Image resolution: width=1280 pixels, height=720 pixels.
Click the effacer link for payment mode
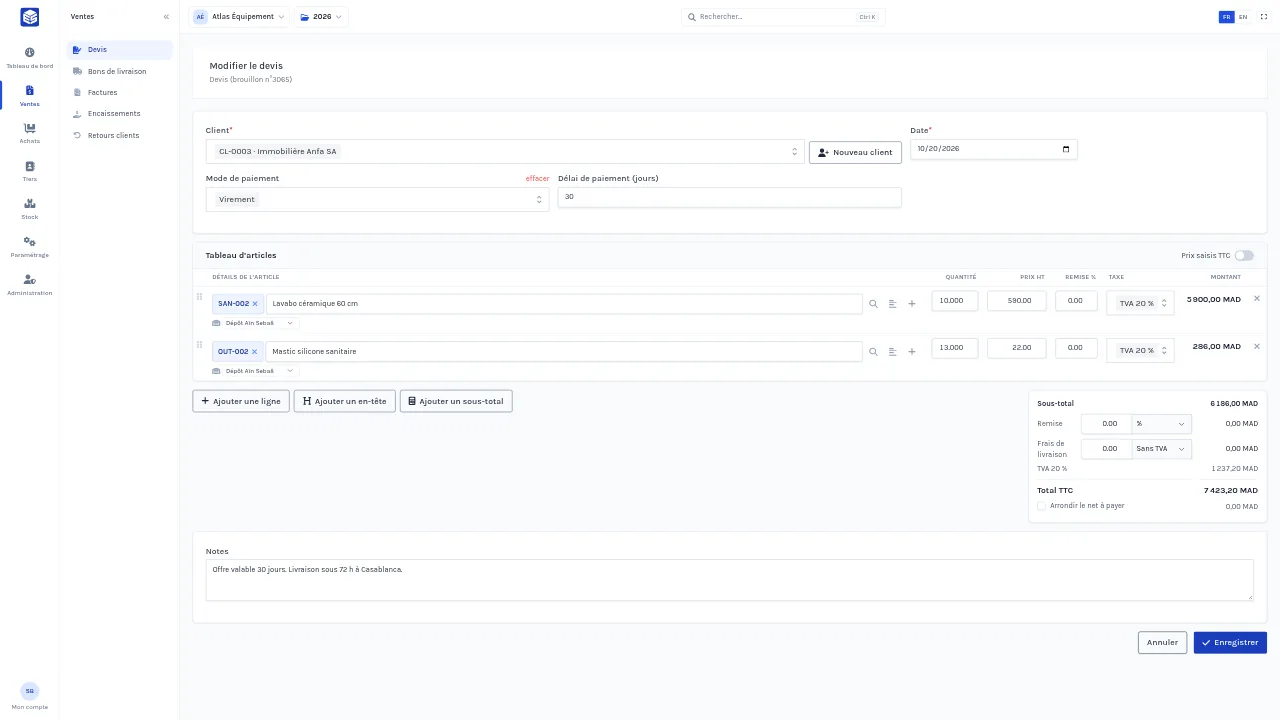point(537,178)
